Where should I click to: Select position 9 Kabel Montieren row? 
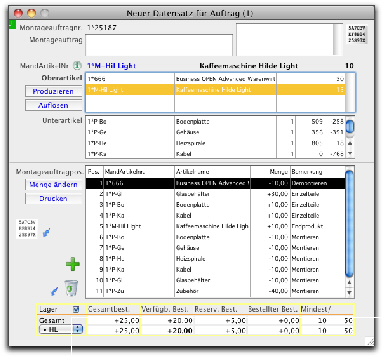tap(215, 269)
